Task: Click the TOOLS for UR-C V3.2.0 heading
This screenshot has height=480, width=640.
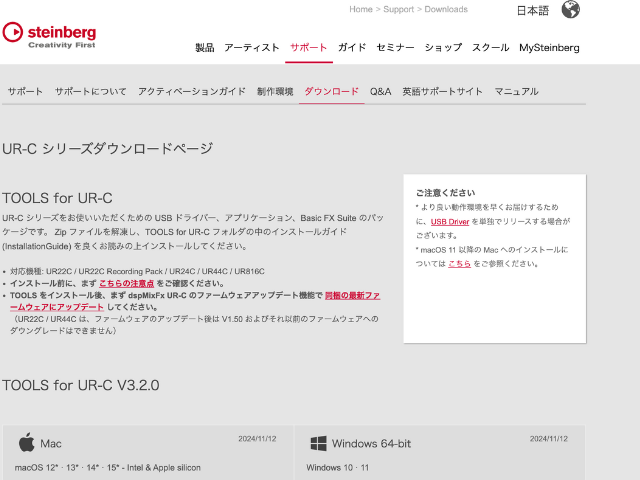Action: tap(81, 385)
